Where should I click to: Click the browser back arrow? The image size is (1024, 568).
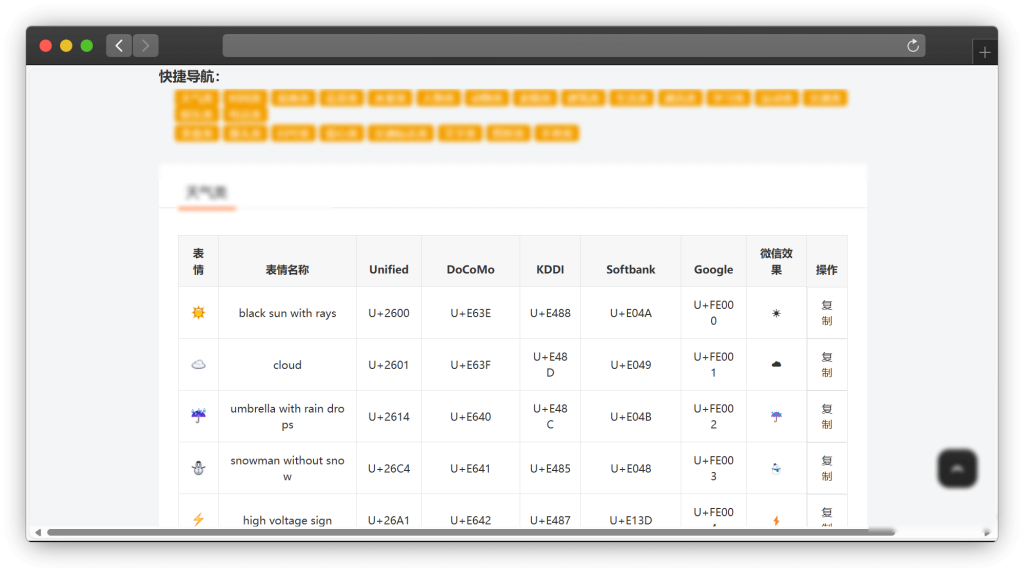point(119,46)
